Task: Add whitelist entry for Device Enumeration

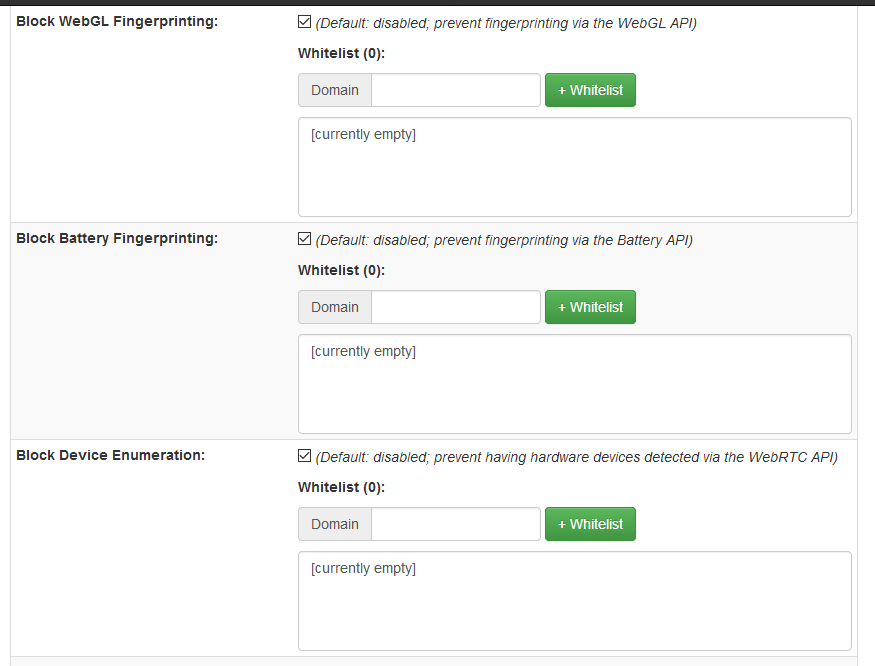Action: [x=590, y=524]
